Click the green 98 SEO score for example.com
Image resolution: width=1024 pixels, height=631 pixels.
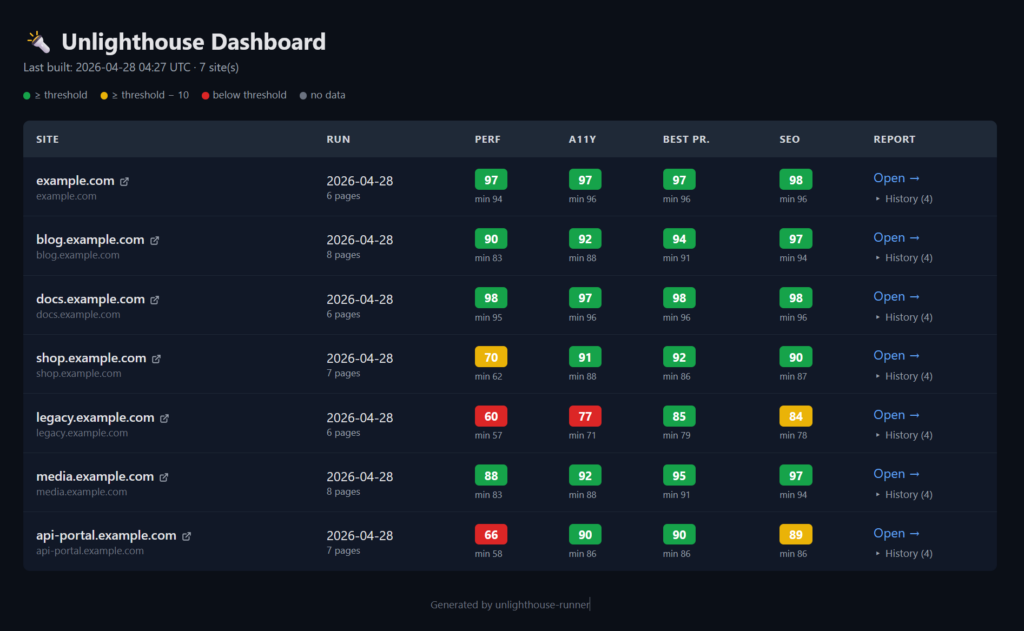pyautogui.click(x=795, y=180)
